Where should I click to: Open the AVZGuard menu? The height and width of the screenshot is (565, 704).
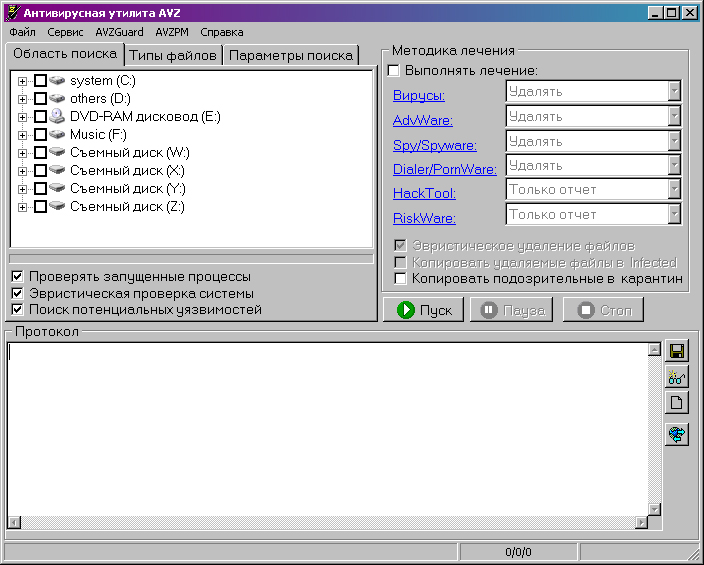(x=119, y=32)
